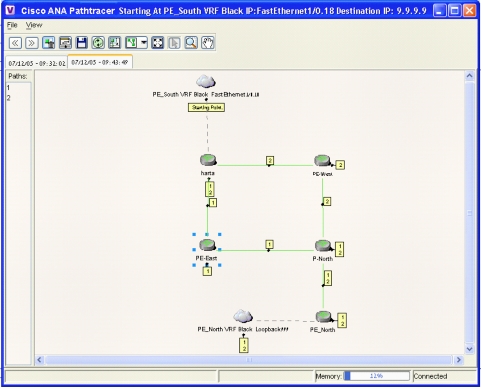Select the harta router node
Screen dimensions: 482x389
[208, 160]
